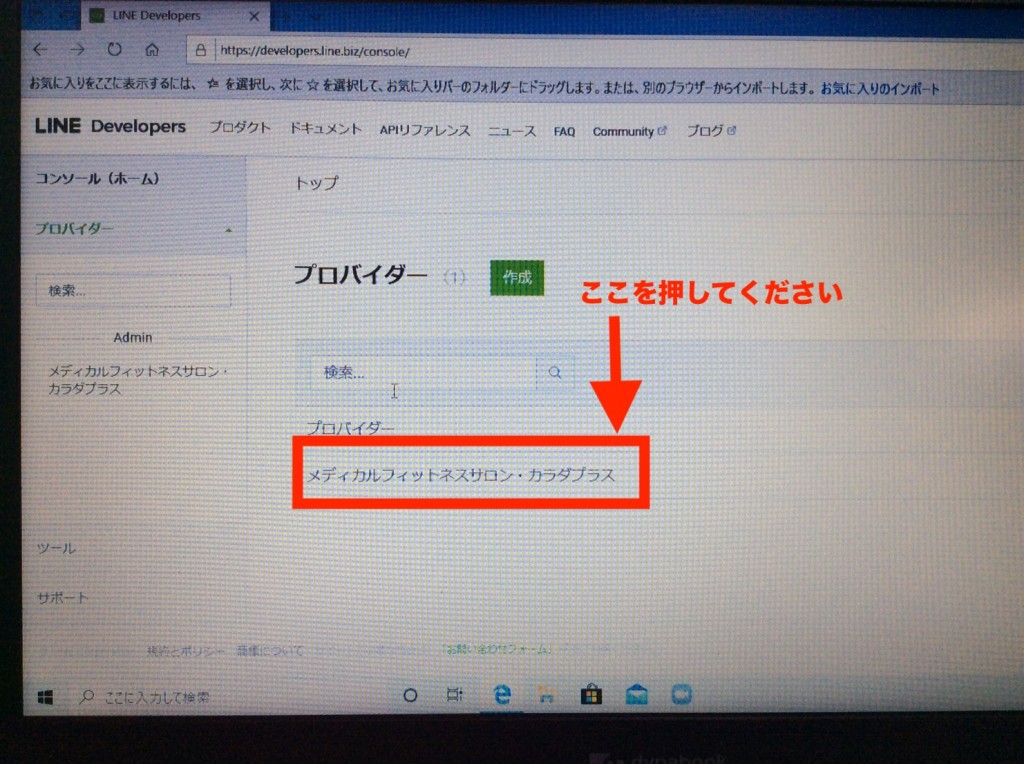Image resolution: width=1024 pixels, height=764 pixels.
Task: Open the FAQ menu item
Action: (564, 132)
